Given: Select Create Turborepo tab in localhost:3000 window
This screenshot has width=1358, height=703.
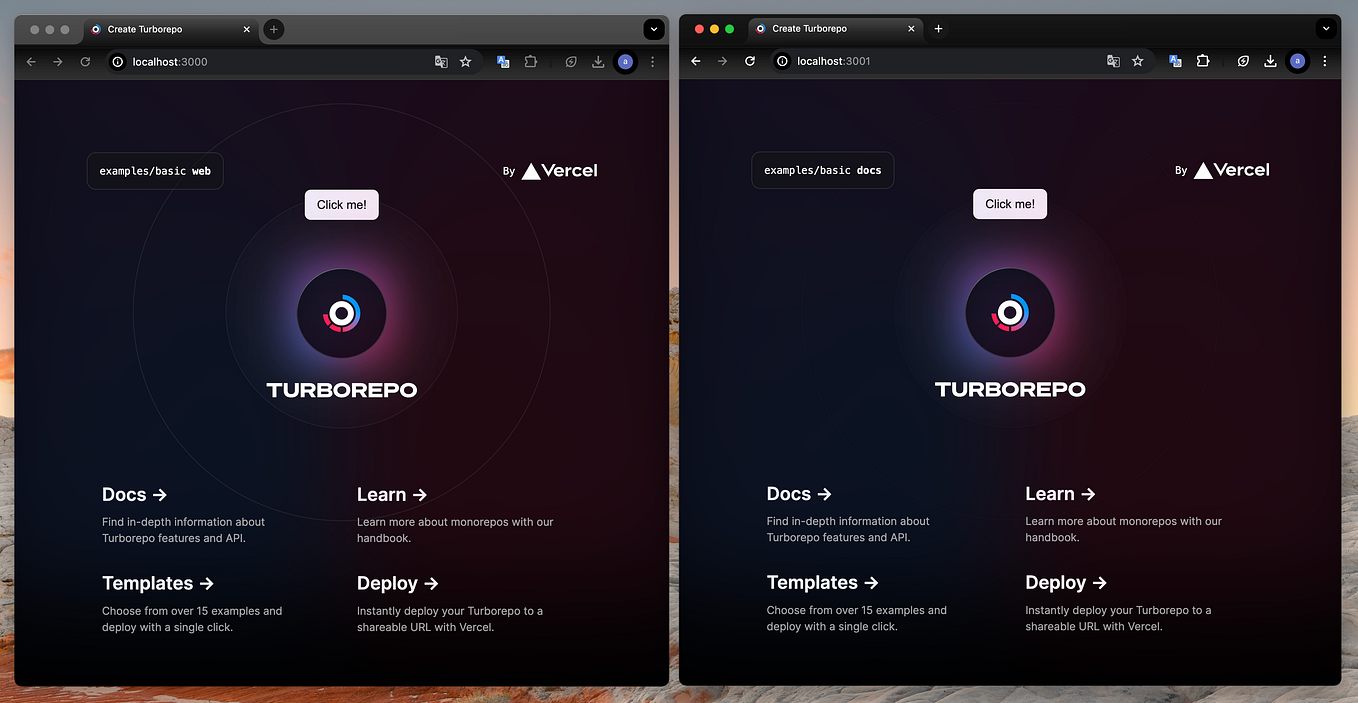Looking at the screenshot, I should [170, 30].
